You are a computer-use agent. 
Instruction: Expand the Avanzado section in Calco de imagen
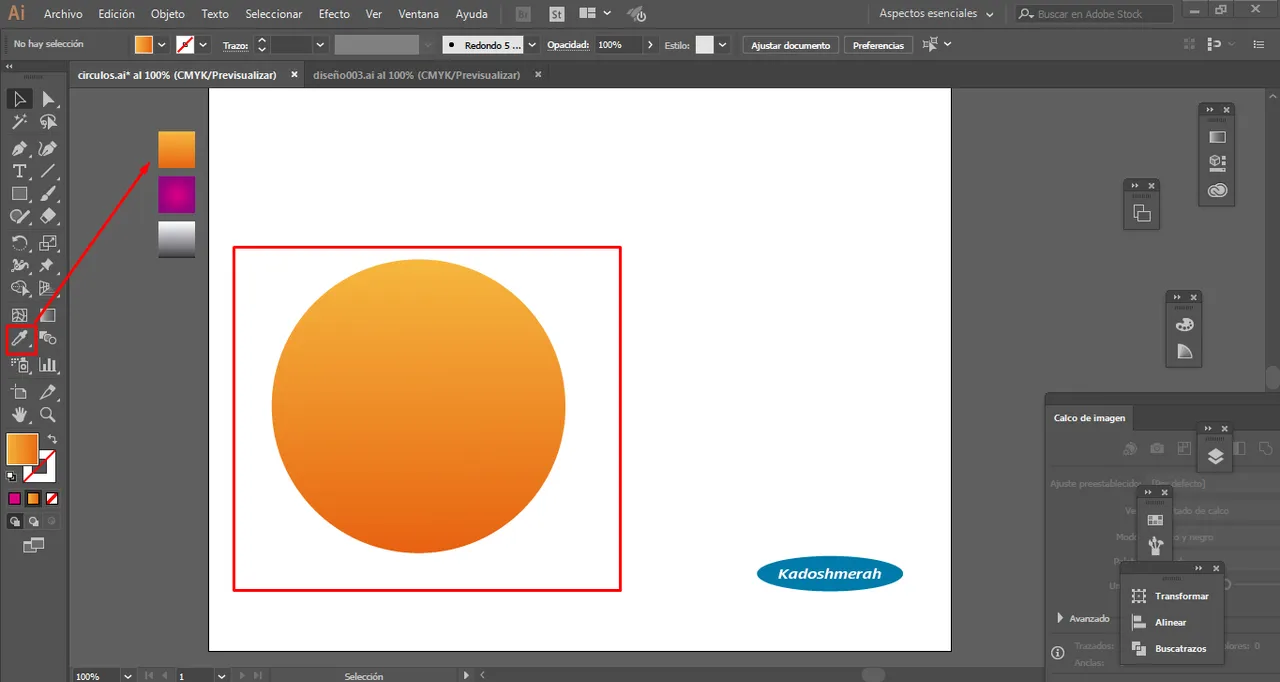(x=1060, y=618)
